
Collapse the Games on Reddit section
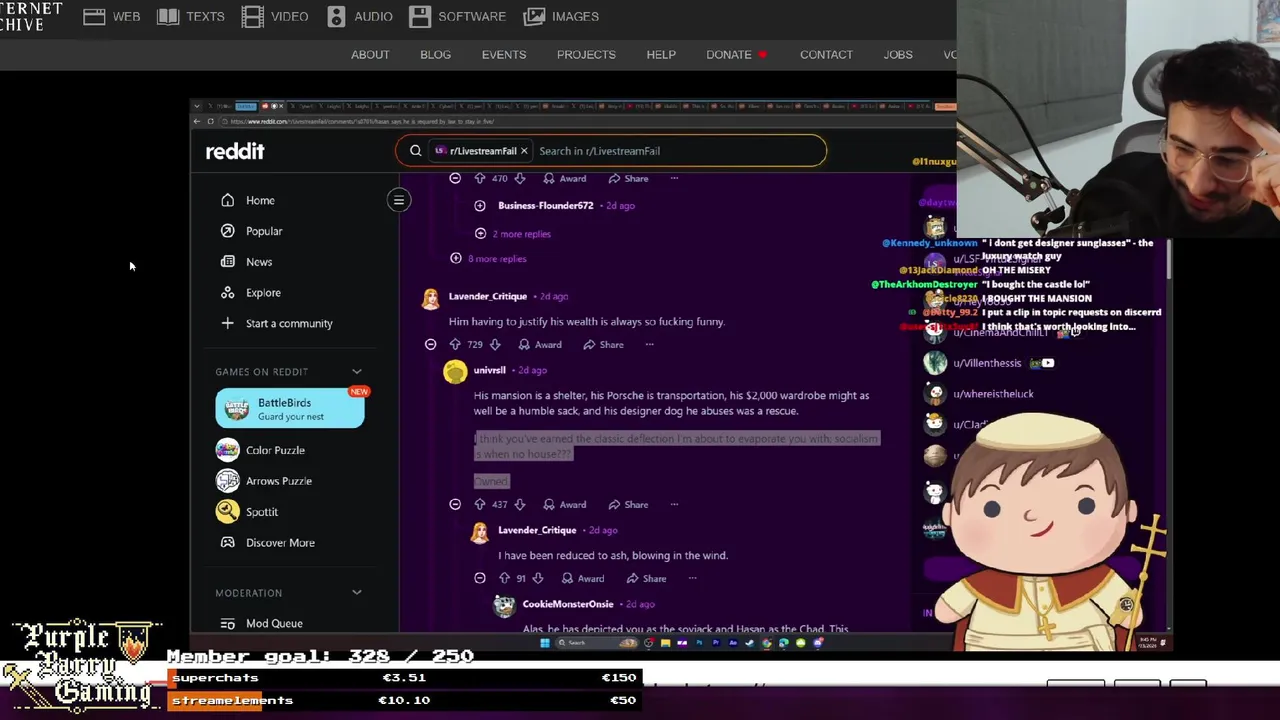tap(357, 372)
